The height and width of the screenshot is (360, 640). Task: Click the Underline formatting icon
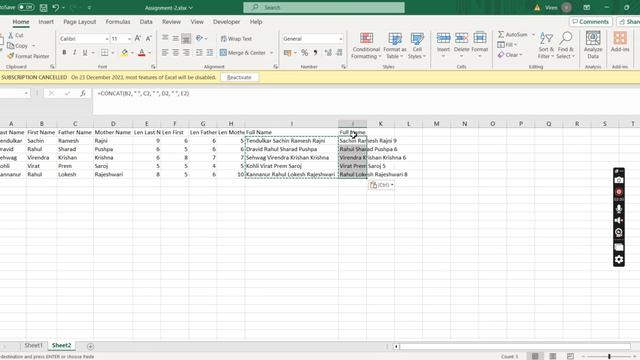[85, 53]
